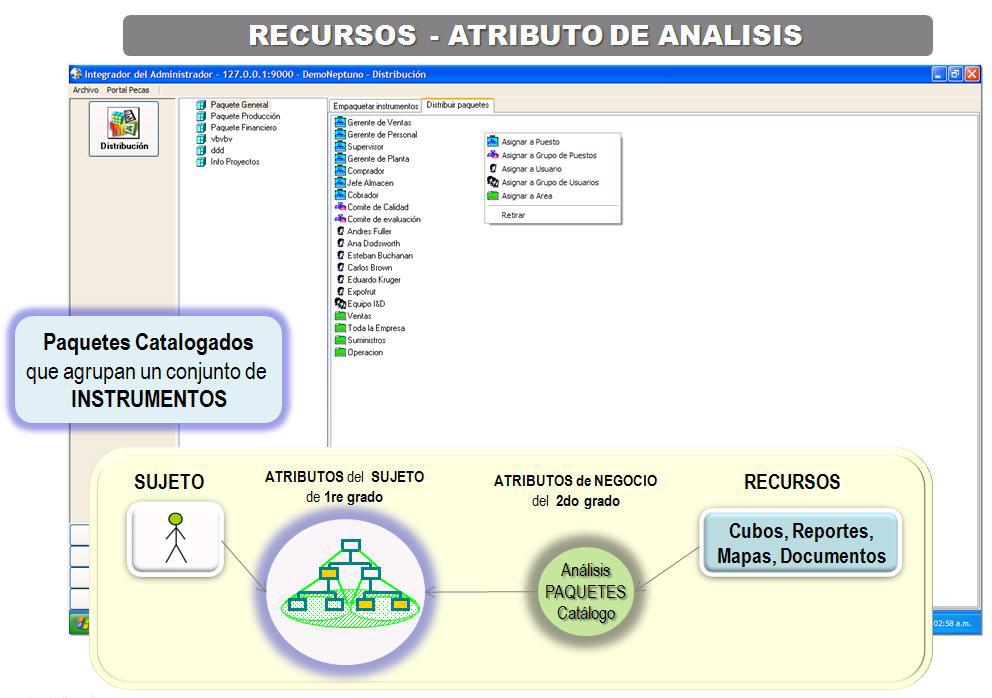Select the Equipo I&D user group icon

pyautogui.click(x=340, y=304)
